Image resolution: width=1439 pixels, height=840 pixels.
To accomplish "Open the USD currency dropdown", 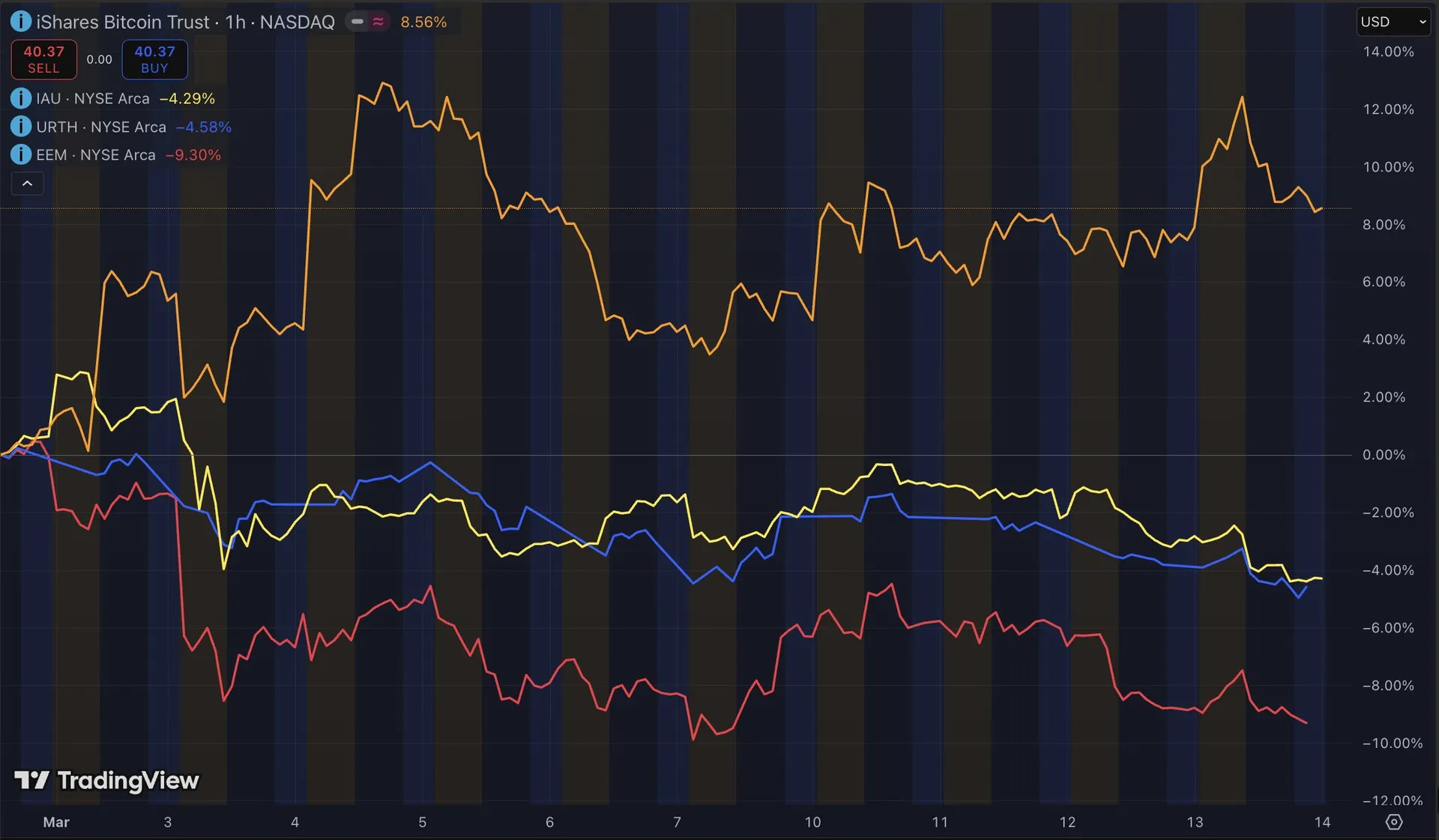I will coord(1392,22).
